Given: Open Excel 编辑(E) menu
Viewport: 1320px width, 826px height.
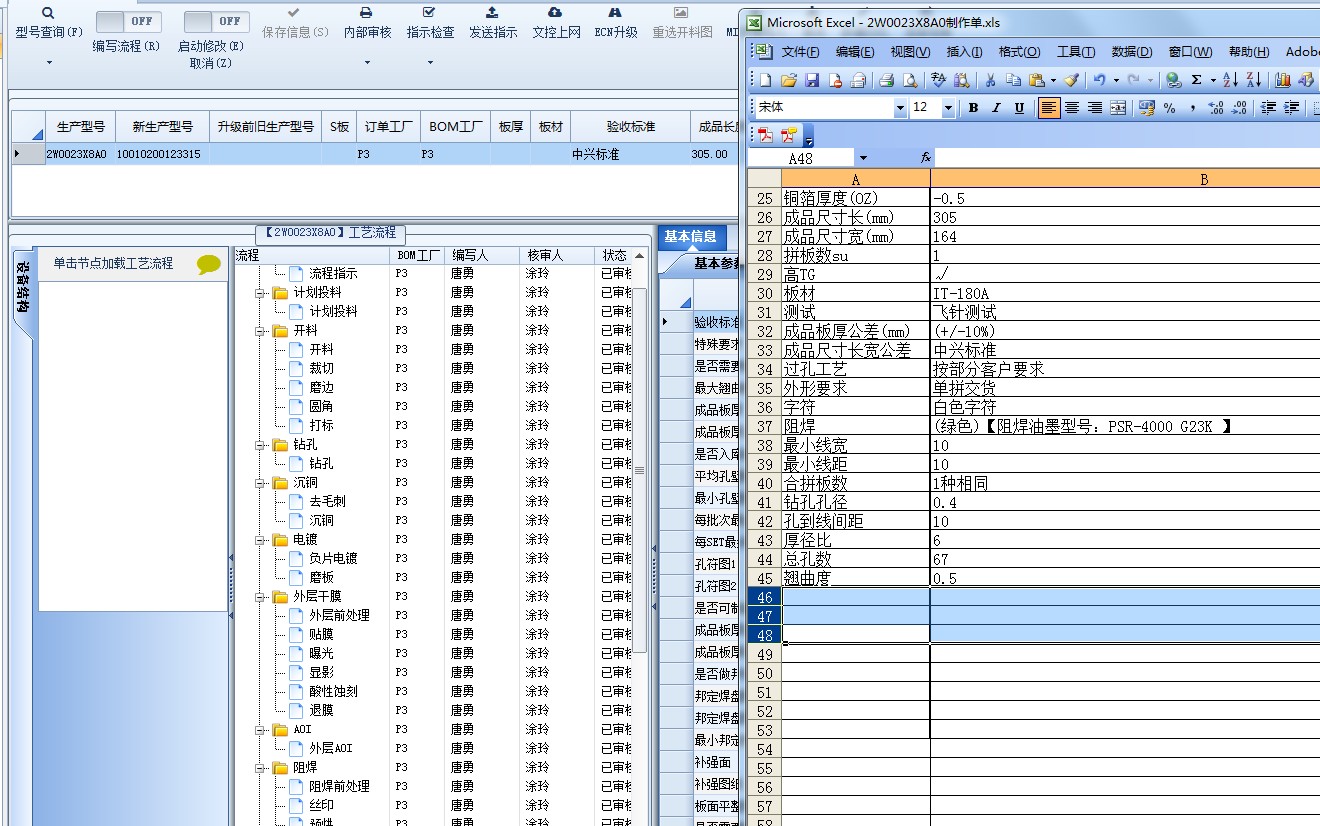Looking at the screenshot, I should [x=855, y=52].
